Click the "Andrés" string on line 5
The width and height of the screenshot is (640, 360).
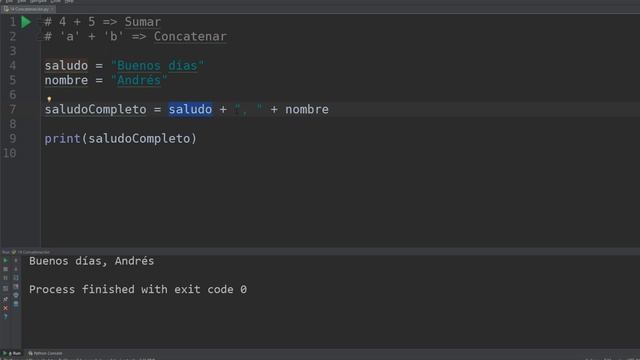[139, 80]
